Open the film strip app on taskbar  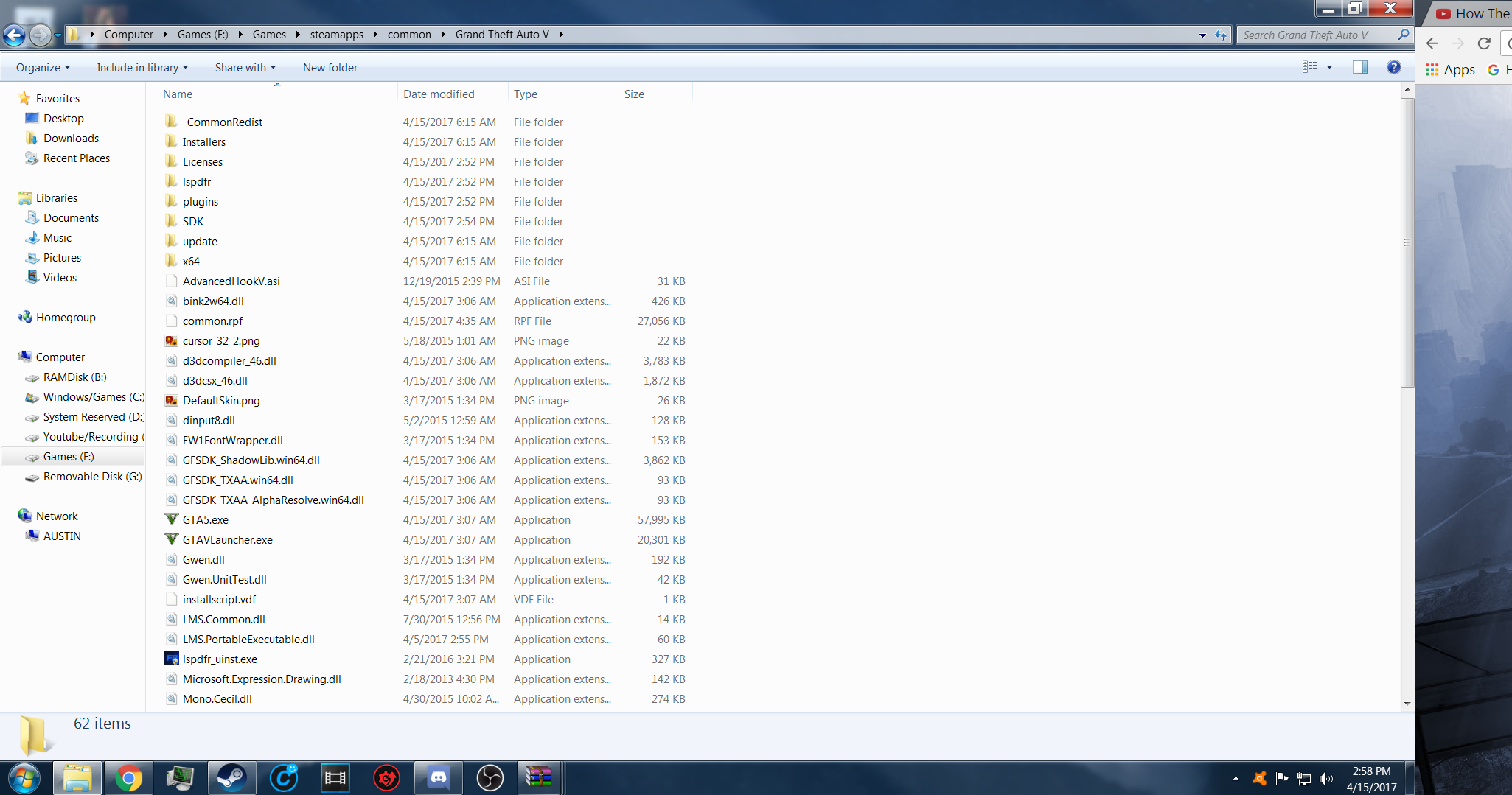[335, 778]
